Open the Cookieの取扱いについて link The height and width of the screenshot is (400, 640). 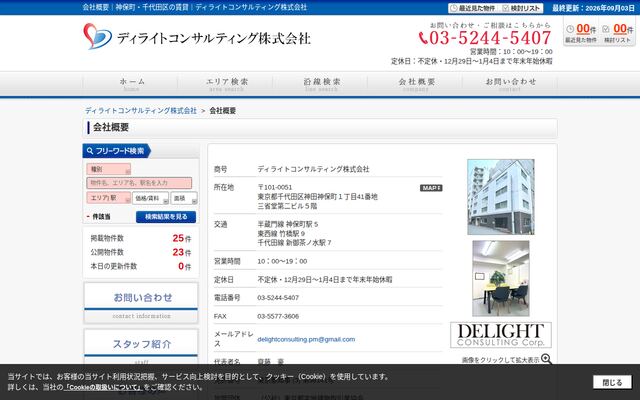click(x=103, y=387)
